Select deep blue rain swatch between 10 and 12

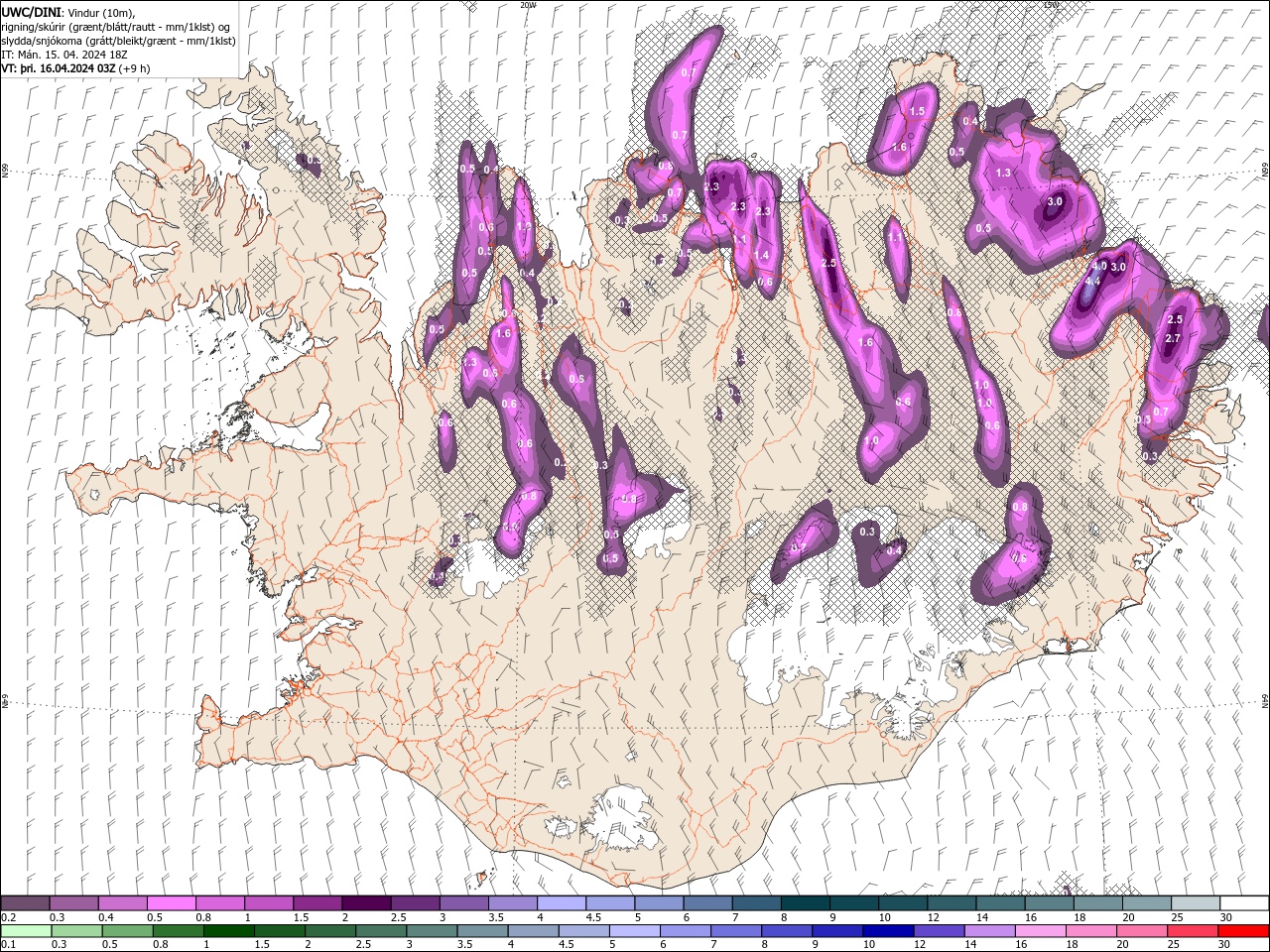(888, 931)
